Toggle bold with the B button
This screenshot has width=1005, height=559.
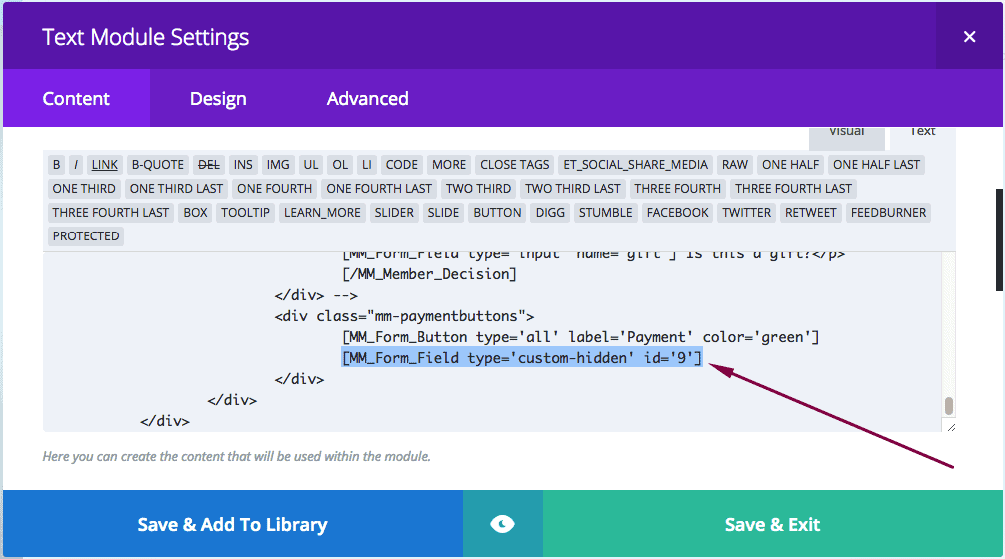(x=57, y=165)
